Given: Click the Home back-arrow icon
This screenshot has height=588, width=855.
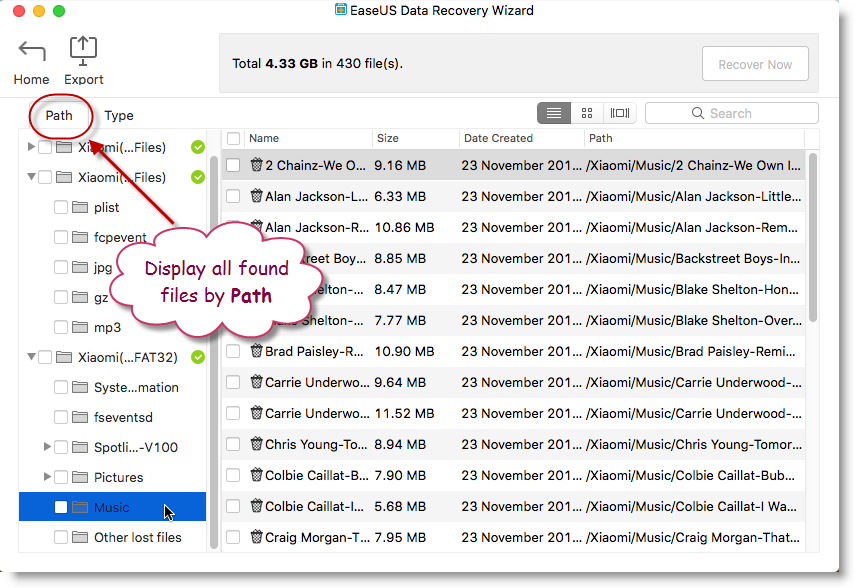Looking at the screenshot, I should (x=32, y=52).
